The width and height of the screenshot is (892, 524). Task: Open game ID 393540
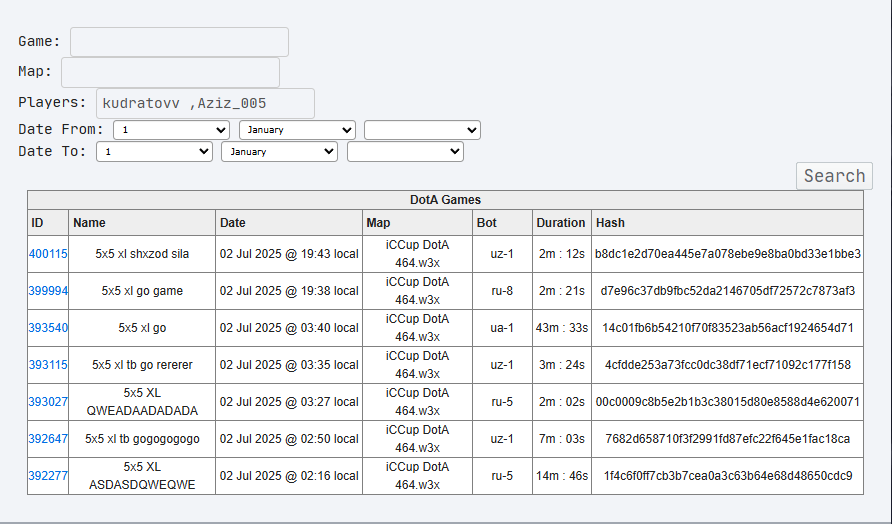pos(48,328)
